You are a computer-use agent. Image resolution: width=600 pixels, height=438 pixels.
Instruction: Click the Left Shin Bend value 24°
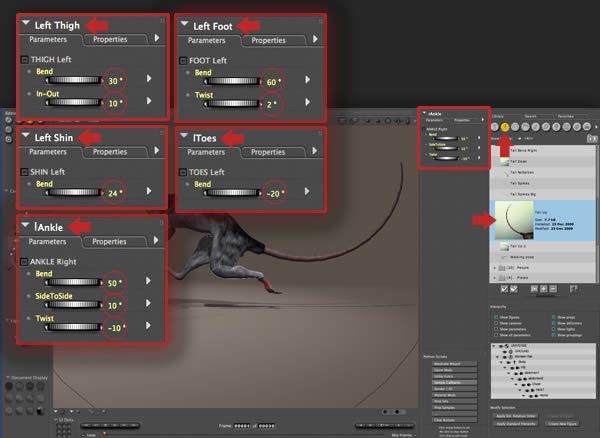115,193
